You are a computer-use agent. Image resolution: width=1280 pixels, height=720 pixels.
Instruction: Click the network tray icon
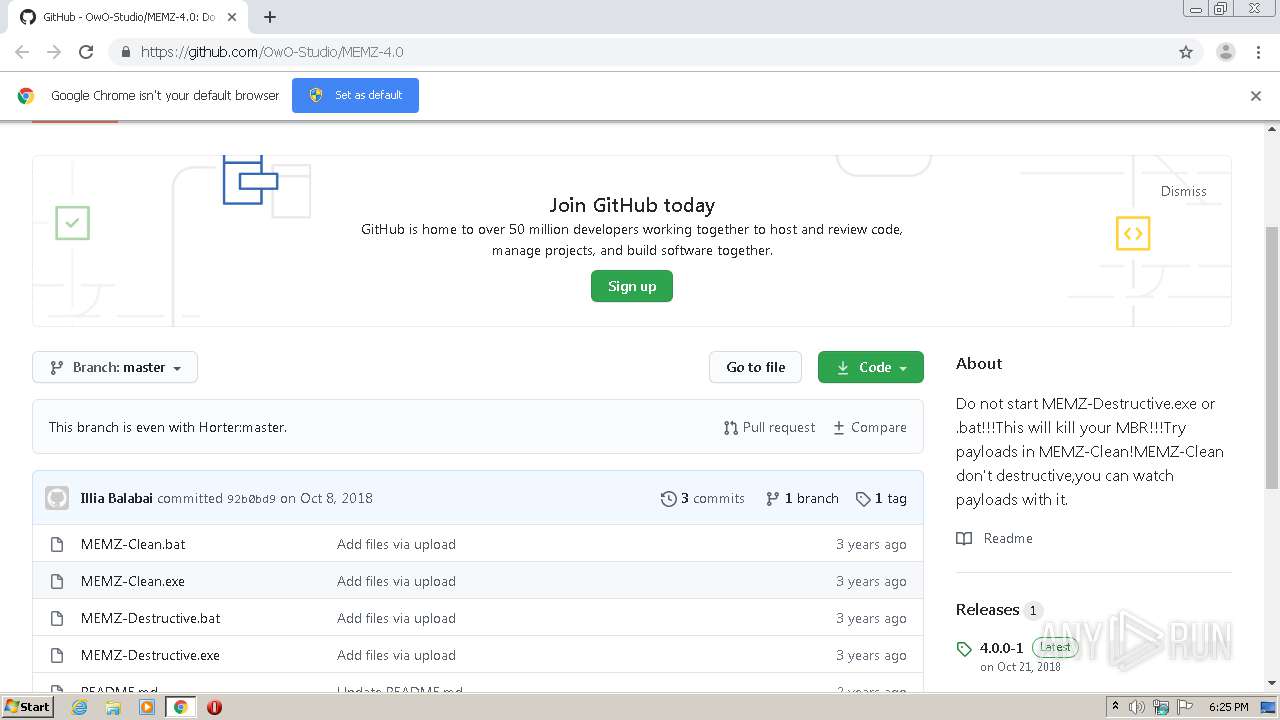pos(1161,707)
